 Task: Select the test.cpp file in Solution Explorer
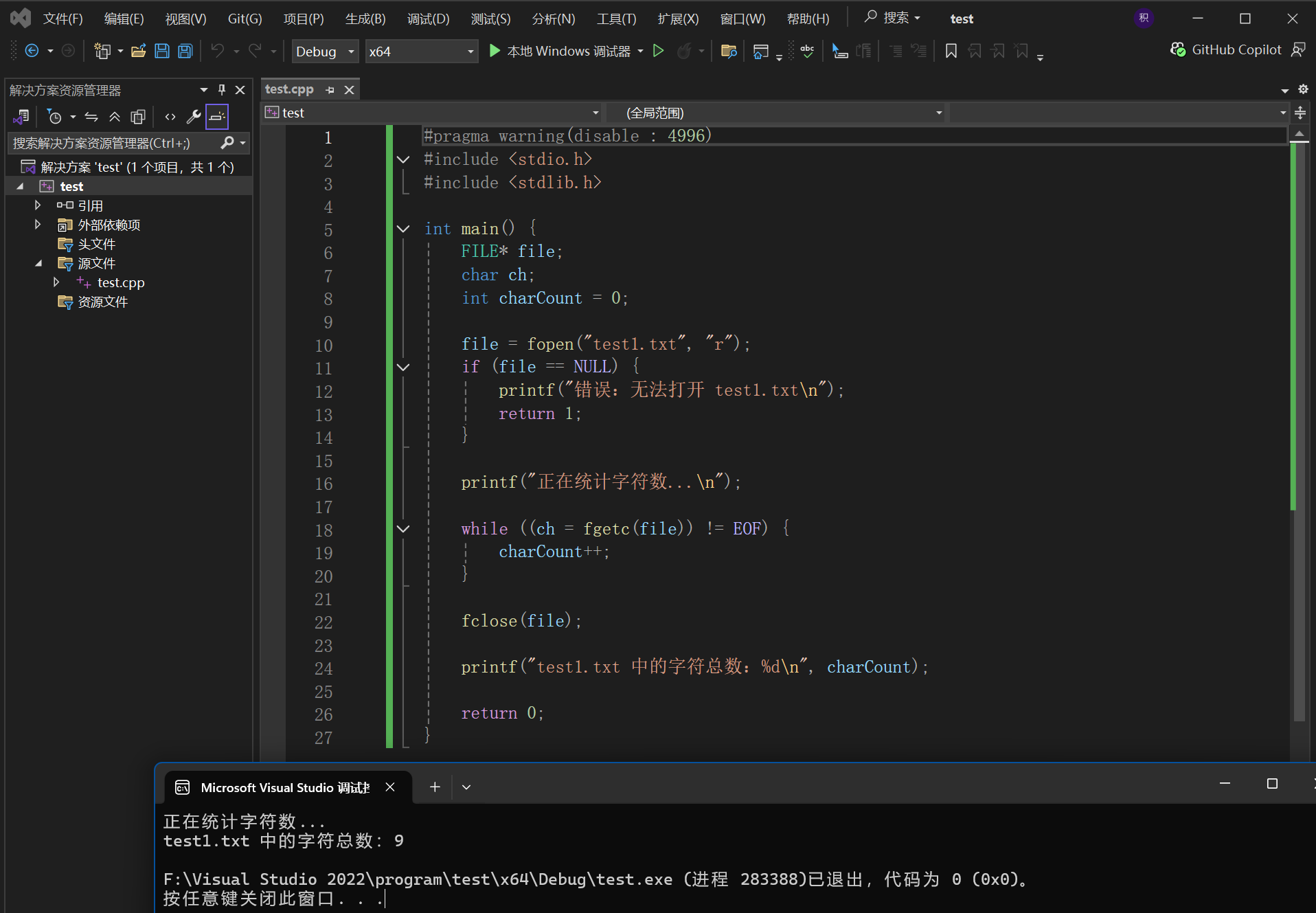121,282
